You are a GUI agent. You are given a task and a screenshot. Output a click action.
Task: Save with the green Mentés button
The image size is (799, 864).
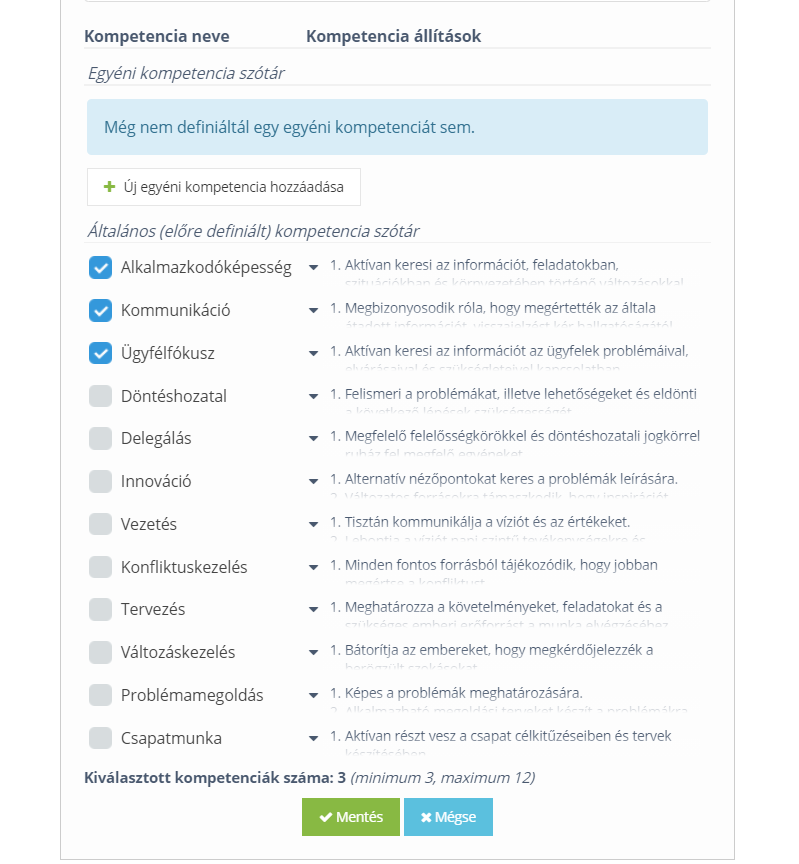coord(351,817)
